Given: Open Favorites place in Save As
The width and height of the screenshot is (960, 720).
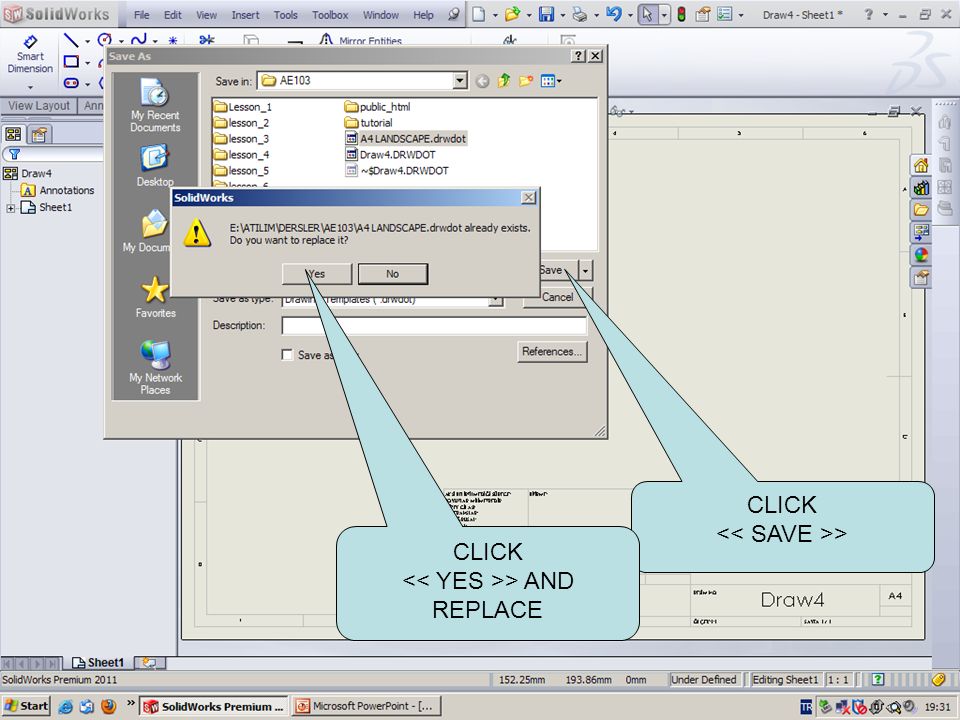Looking at the screenshot, I should [155, 298].
